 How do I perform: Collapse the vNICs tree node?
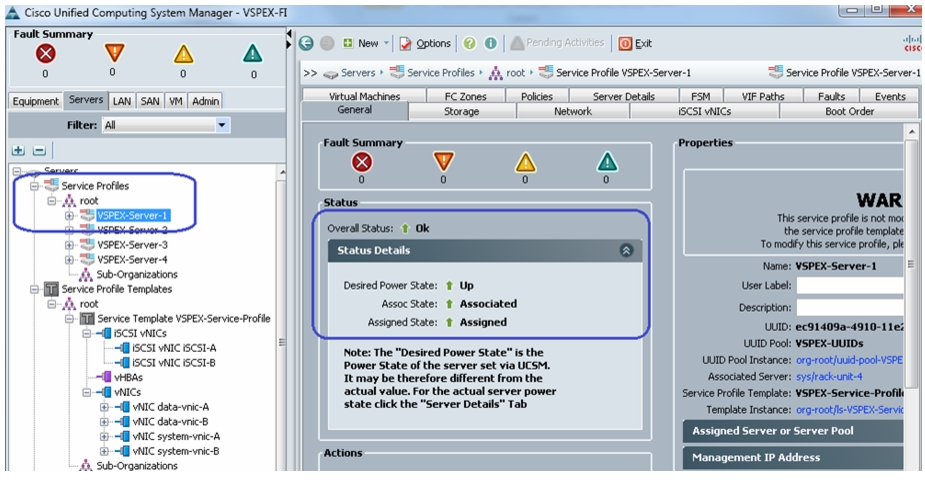(86, 393)
